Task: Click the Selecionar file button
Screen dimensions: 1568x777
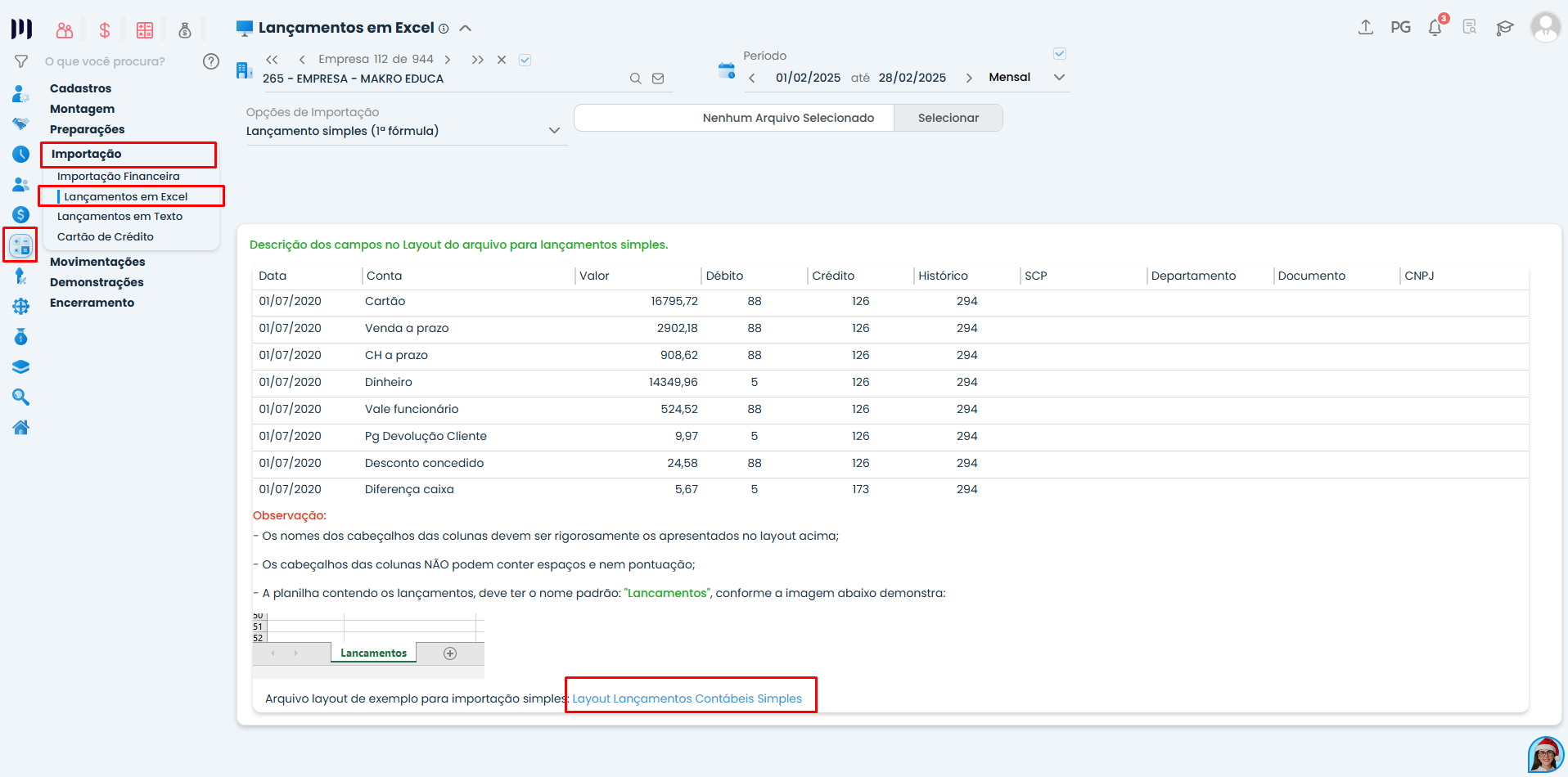Action: [948, 117]
